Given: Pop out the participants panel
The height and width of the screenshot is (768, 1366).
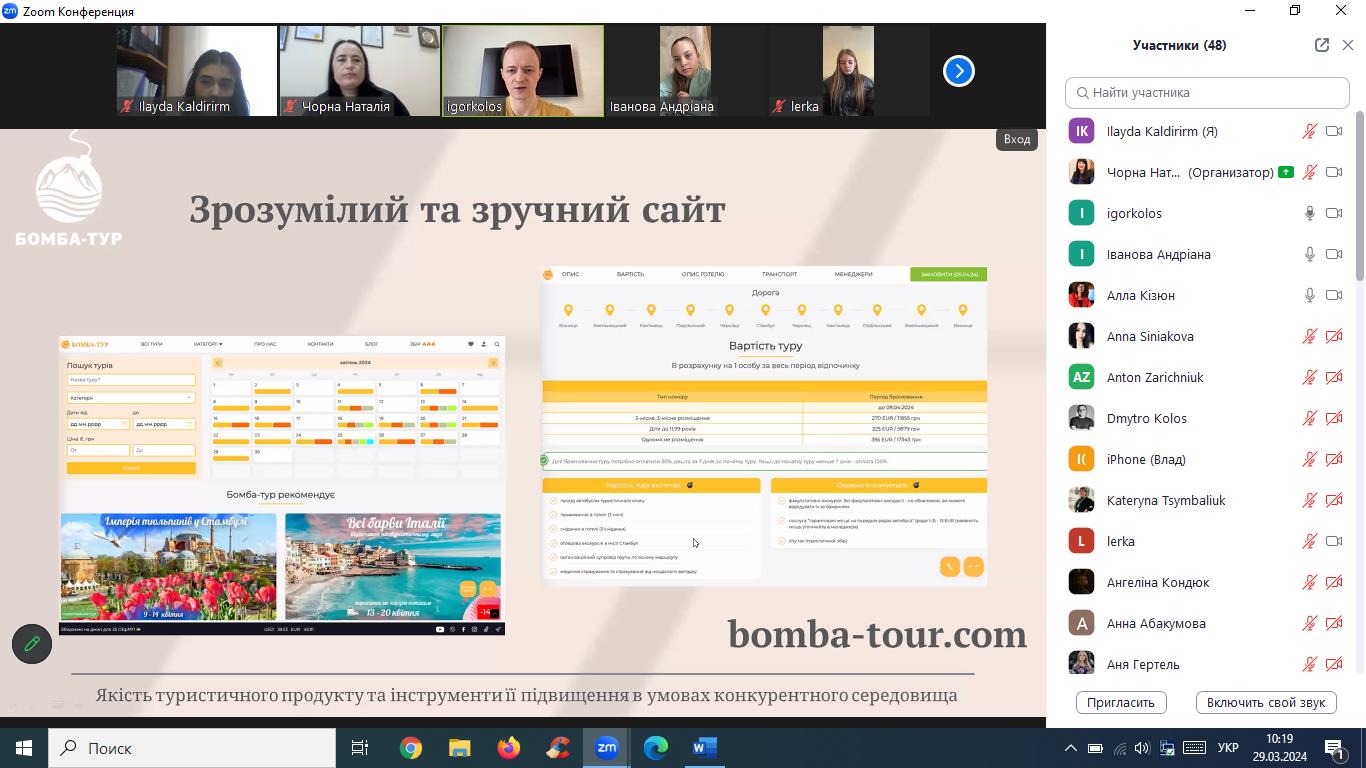Looking at the screenshot, I should coord(1322,45).
